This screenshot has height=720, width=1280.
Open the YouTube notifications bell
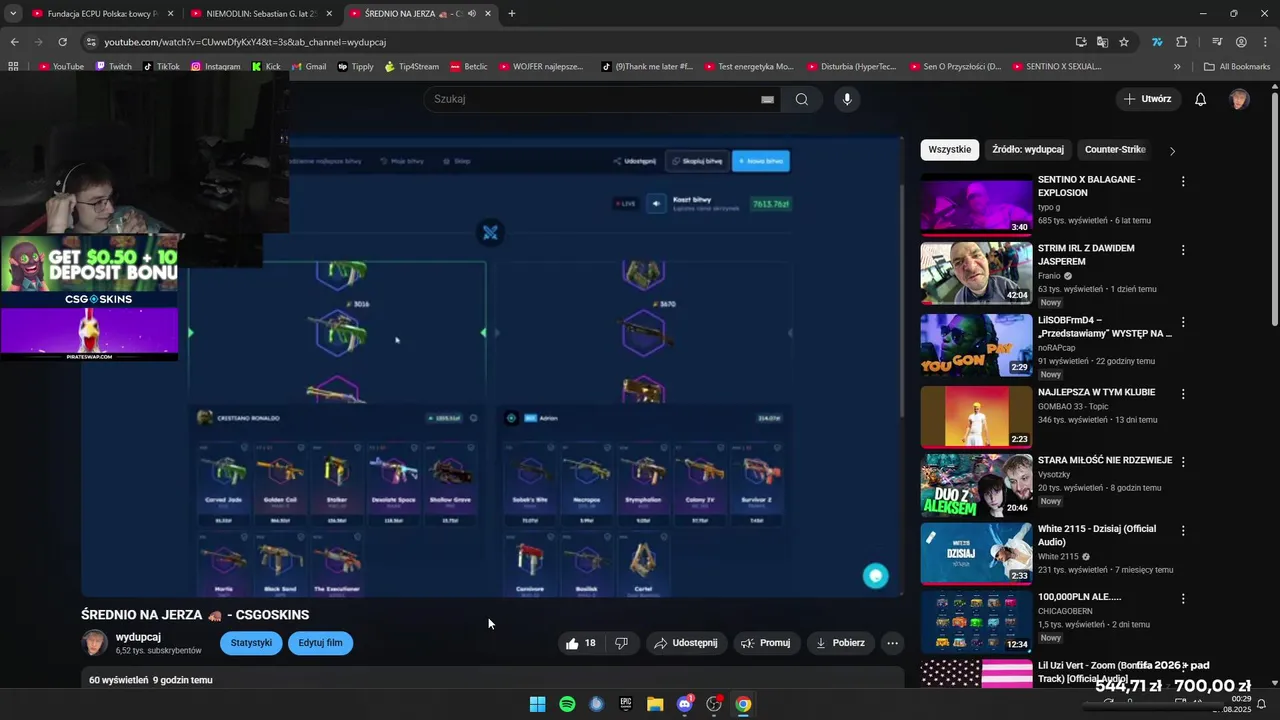pyautogui.click(x=1201, y=99)
